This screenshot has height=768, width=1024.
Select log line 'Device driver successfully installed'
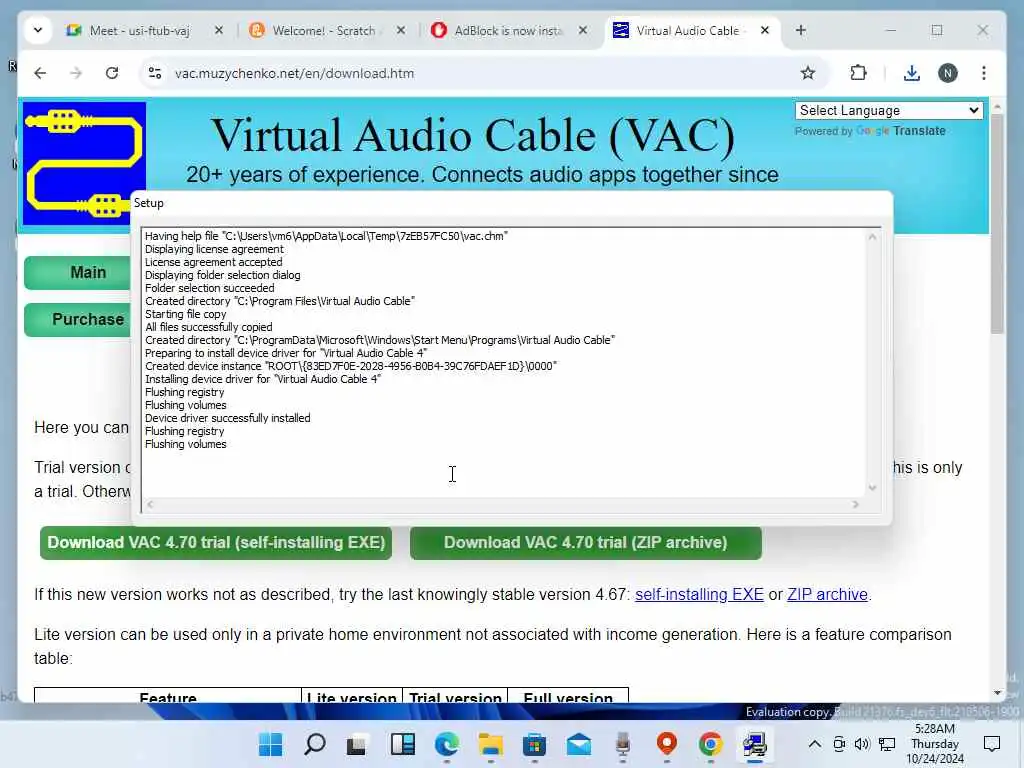point(227,418)
